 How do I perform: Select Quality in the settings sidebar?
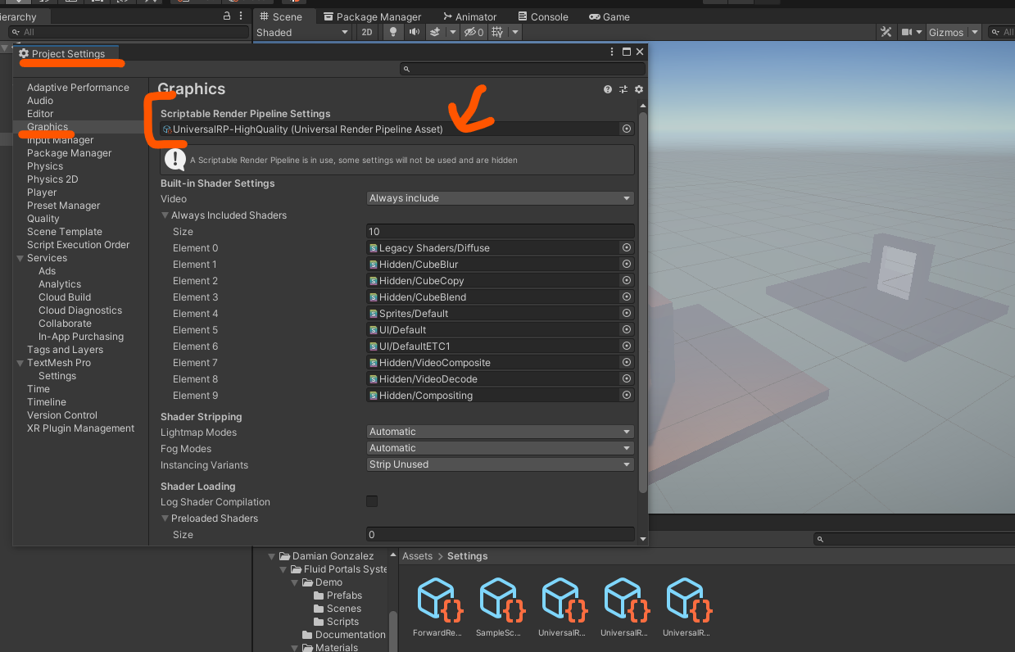43,219
